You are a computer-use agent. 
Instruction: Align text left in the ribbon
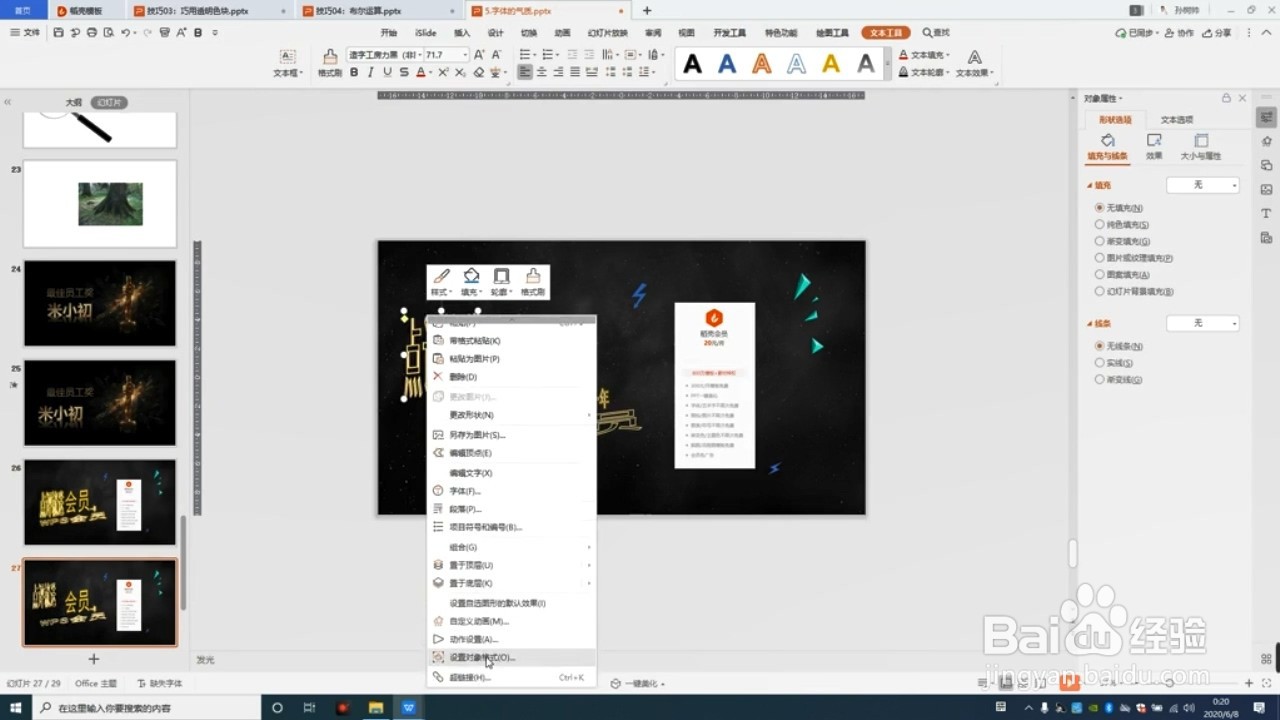point(525,72)
